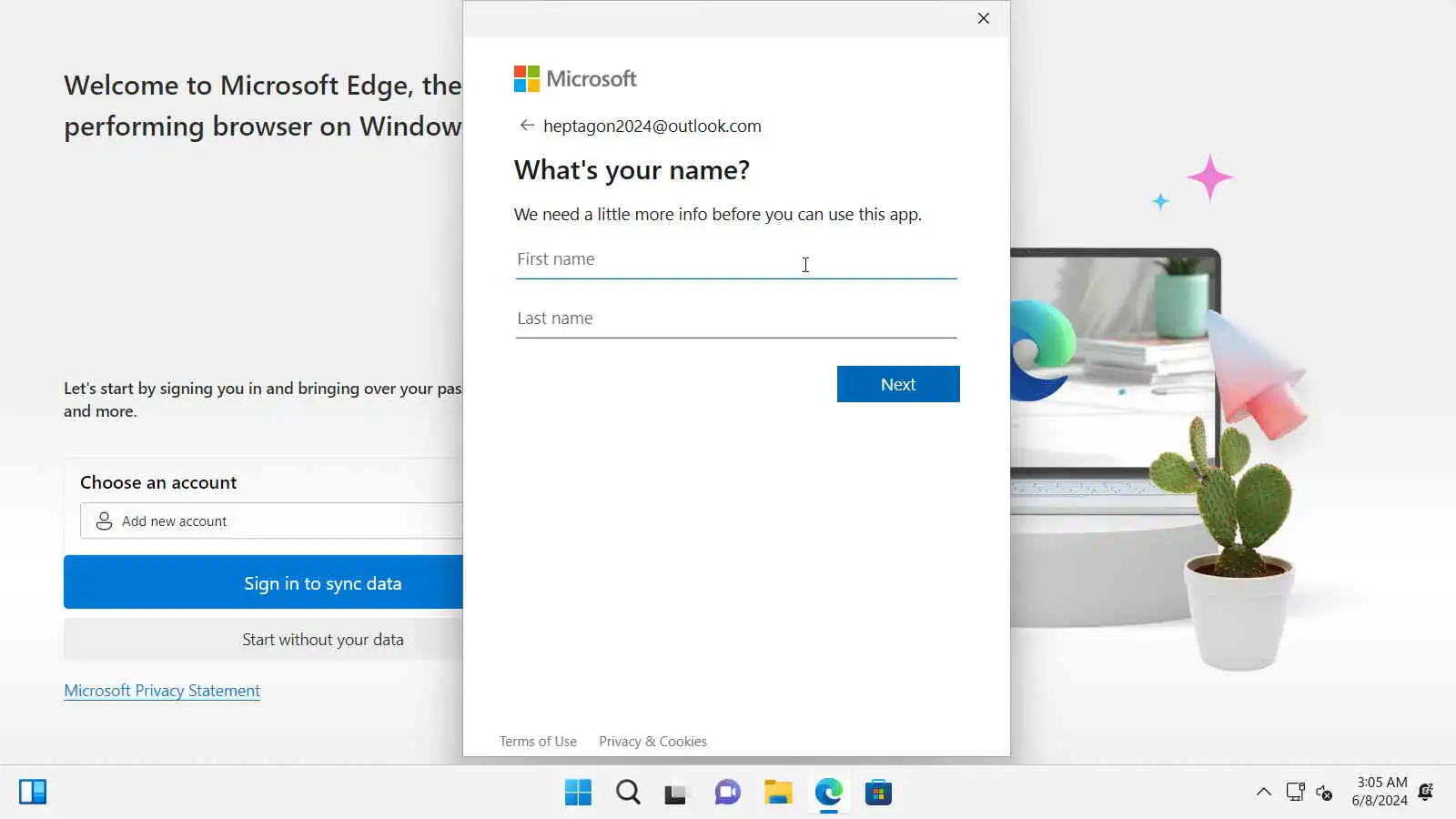Click the 'Choose an account' label
Image resolution: width=1456 pixels, height=819 pixels.
click(158, 482)
